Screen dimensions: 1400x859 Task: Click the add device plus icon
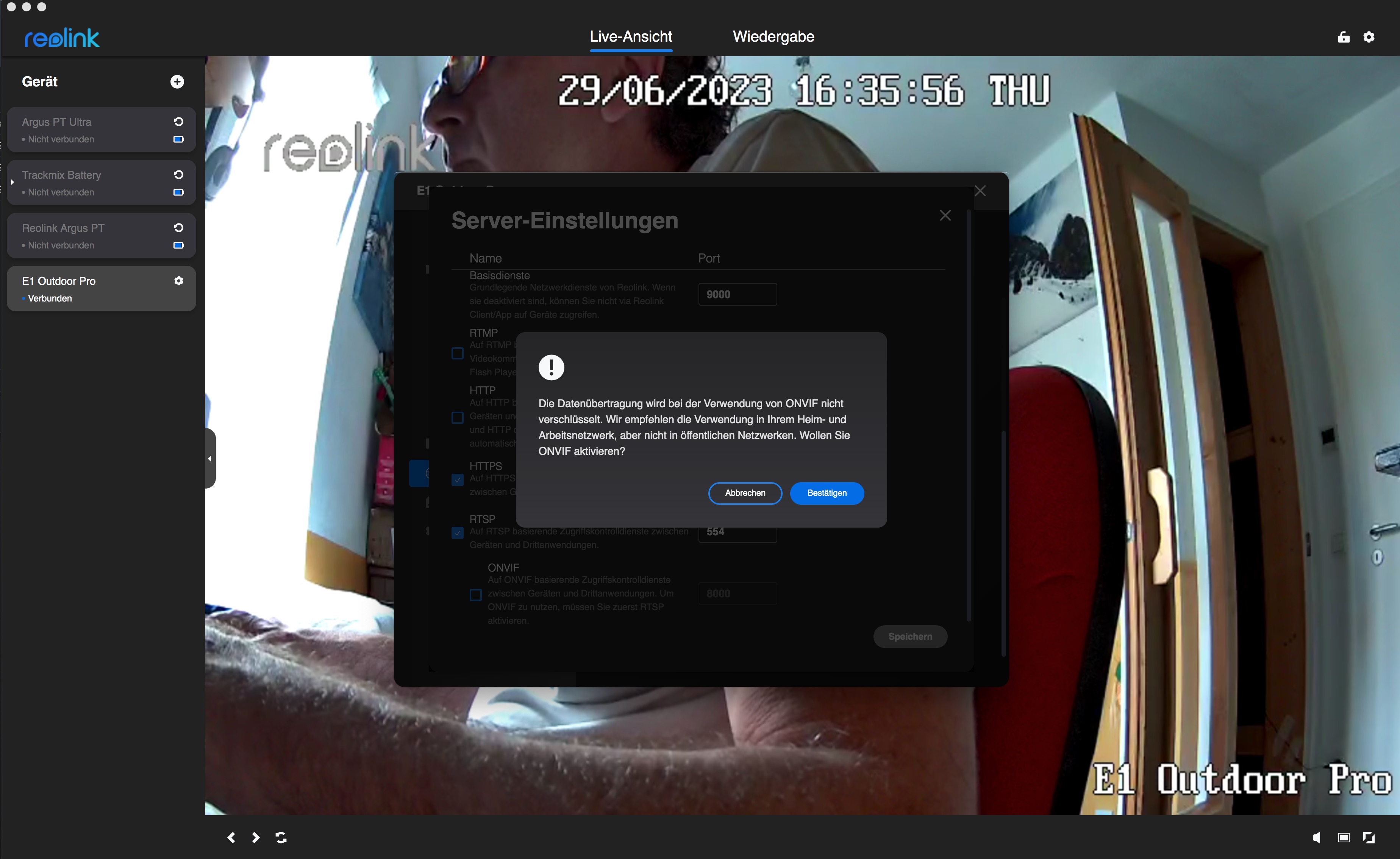[x=177, y=82]
